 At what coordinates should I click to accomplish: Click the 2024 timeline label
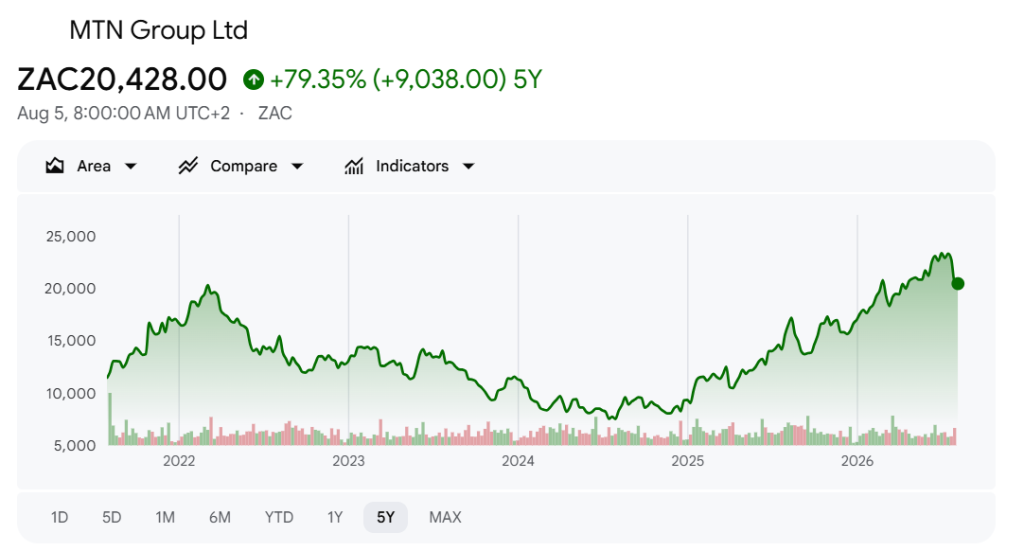coord(518,461)
